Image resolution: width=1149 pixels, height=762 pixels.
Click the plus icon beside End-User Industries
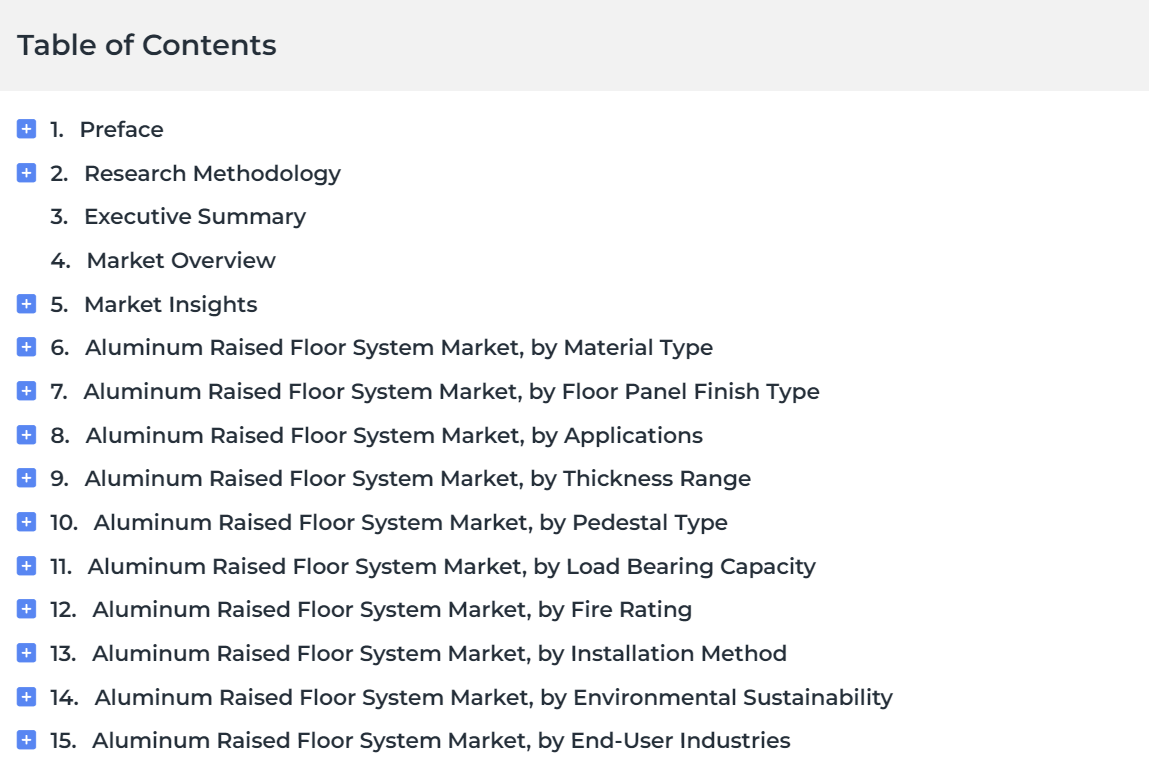point(26,740)
